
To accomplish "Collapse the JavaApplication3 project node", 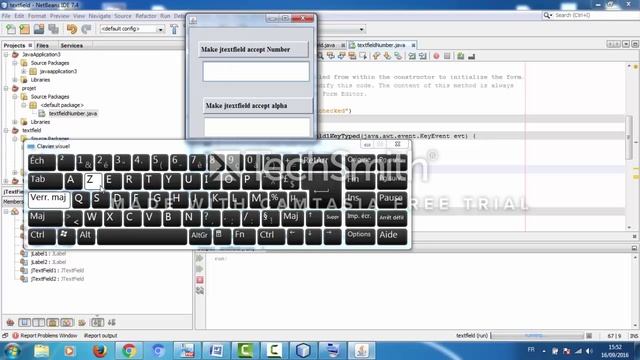I will (6, 54).
